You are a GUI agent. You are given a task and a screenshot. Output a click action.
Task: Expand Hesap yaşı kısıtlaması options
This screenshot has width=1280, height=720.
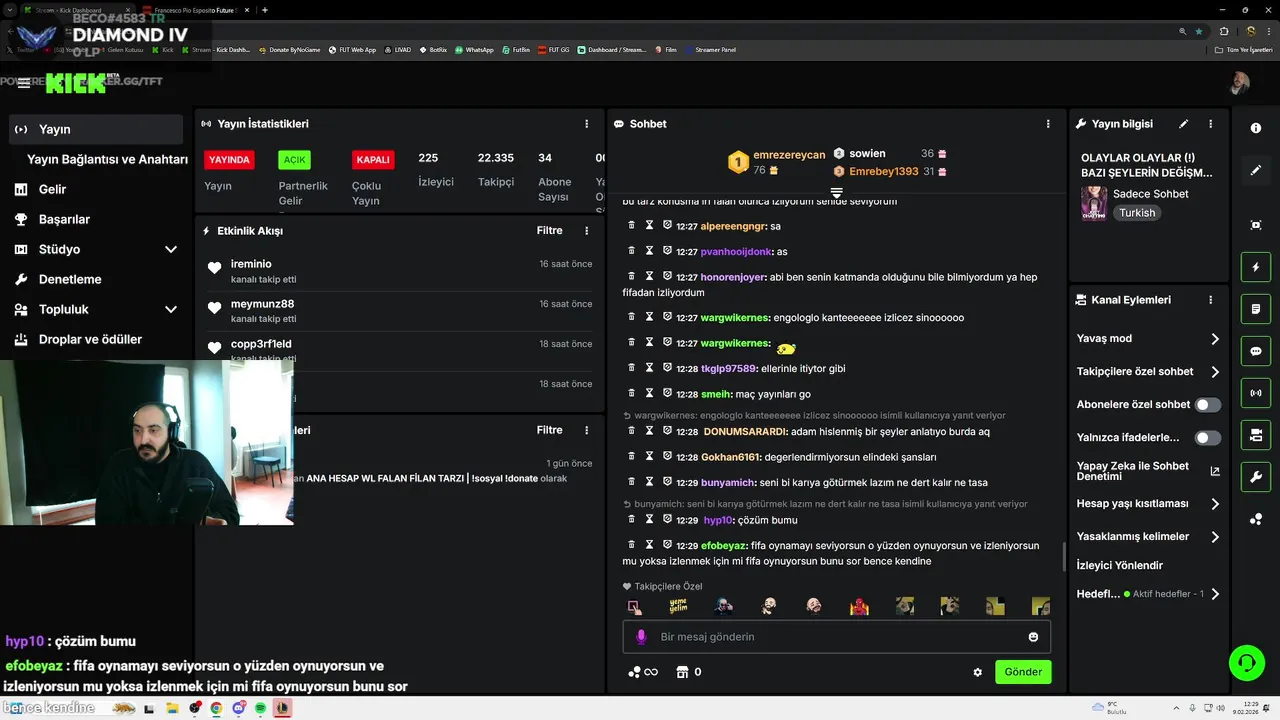tap(1215, 504)
